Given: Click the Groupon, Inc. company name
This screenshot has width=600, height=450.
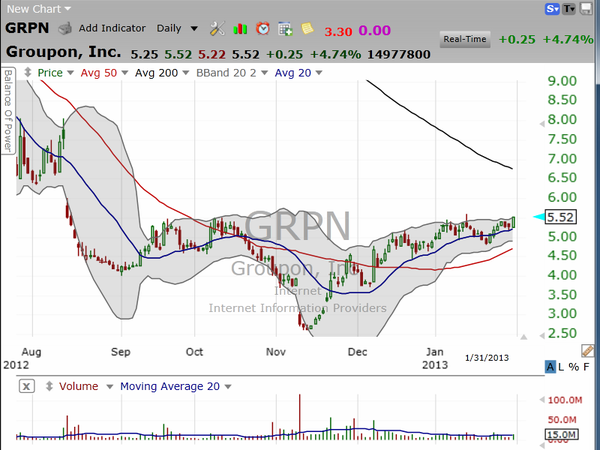Looking at the screenshot, I should pyautogui.click(x=63, y=52).
